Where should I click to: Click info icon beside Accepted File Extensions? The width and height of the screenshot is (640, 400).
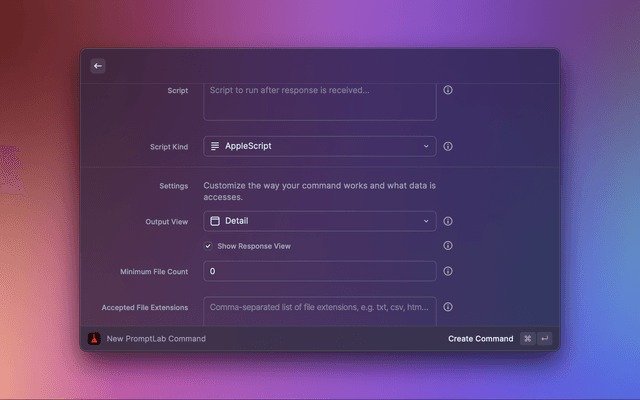click(448, 307)
